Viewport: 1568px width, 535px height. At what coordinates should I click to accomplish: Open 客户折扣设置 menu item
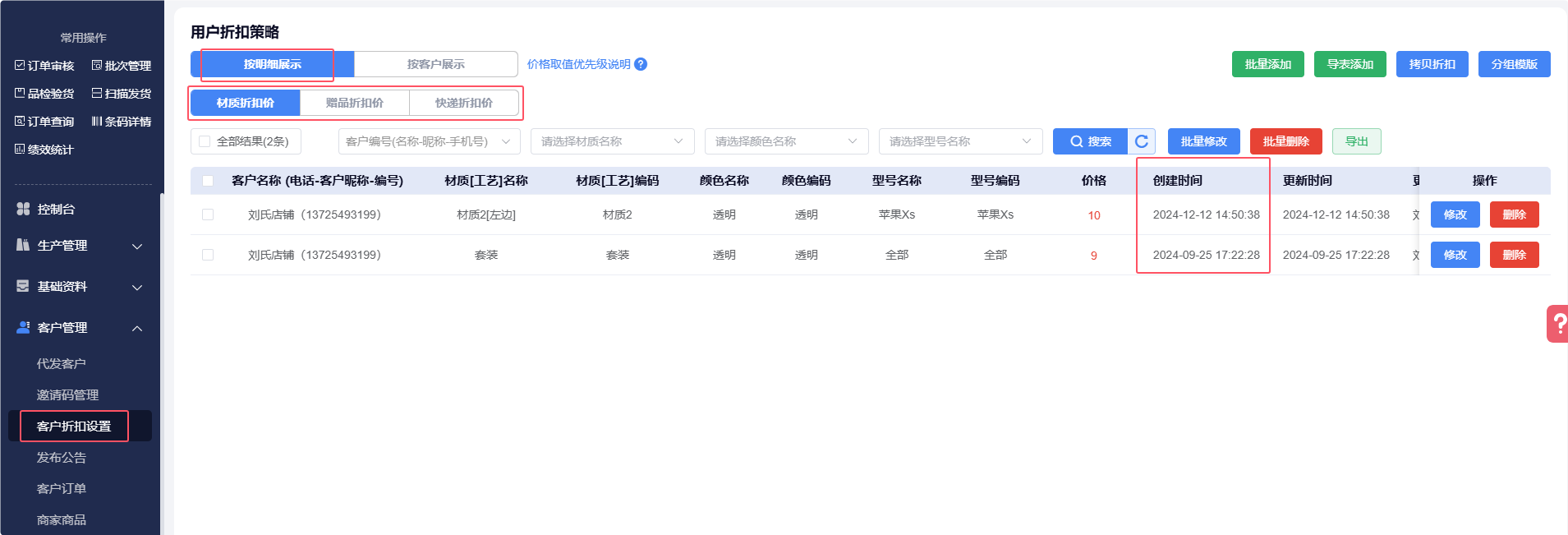click(x=74, y=427)
